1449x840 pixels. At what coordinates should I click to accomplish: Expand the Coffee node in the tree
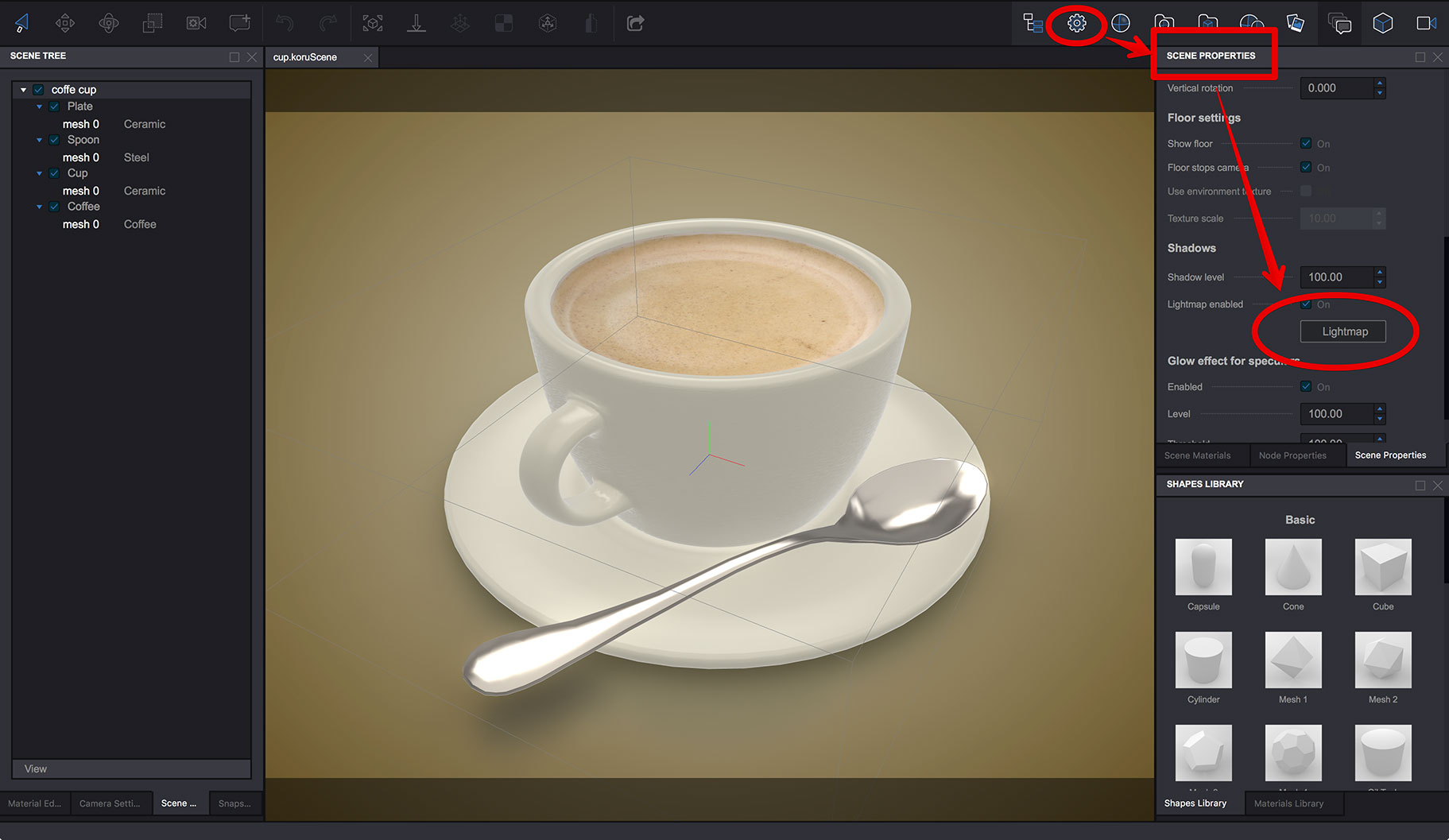point(39,206)
